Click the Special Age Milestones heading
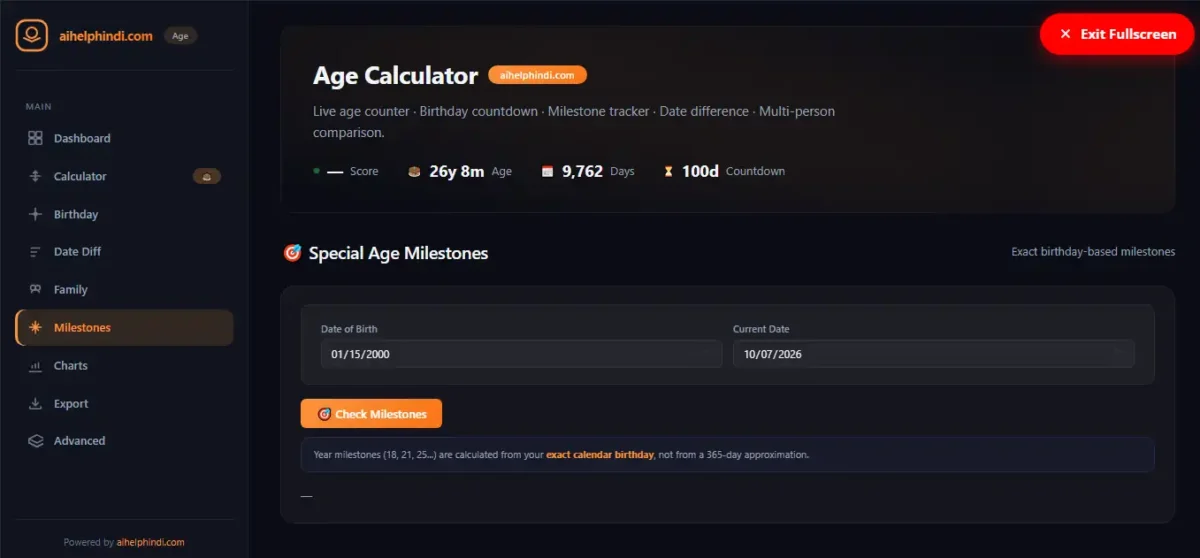Image resolution: width=1200 pixels, height=558 pixels. pyautogui.click(x=398, y=253)
